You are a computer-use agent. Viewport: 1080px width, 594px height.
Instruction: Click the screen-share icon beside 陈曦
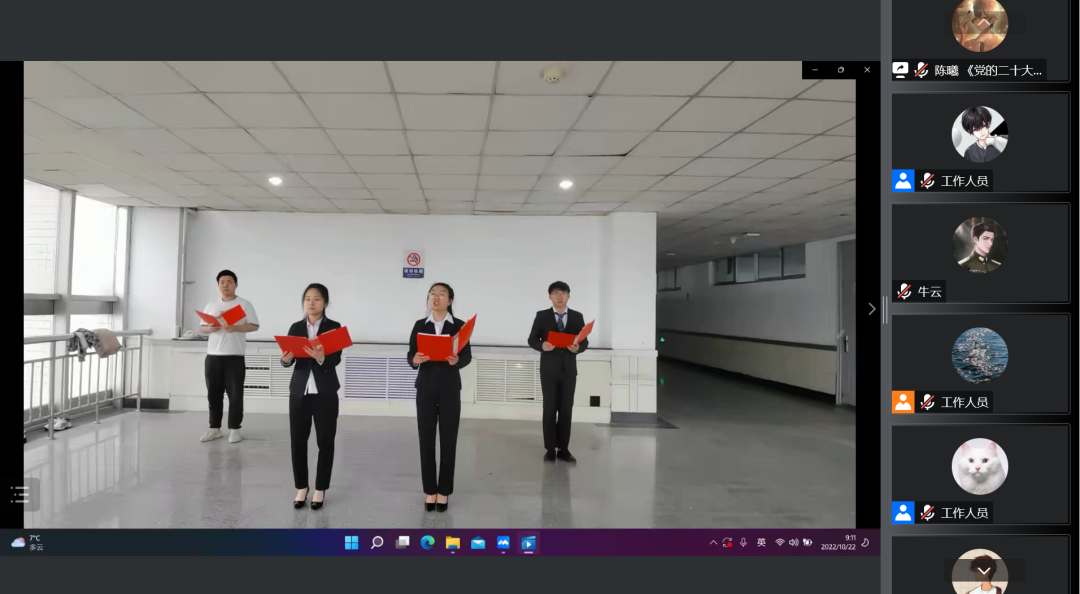point(901,70)
